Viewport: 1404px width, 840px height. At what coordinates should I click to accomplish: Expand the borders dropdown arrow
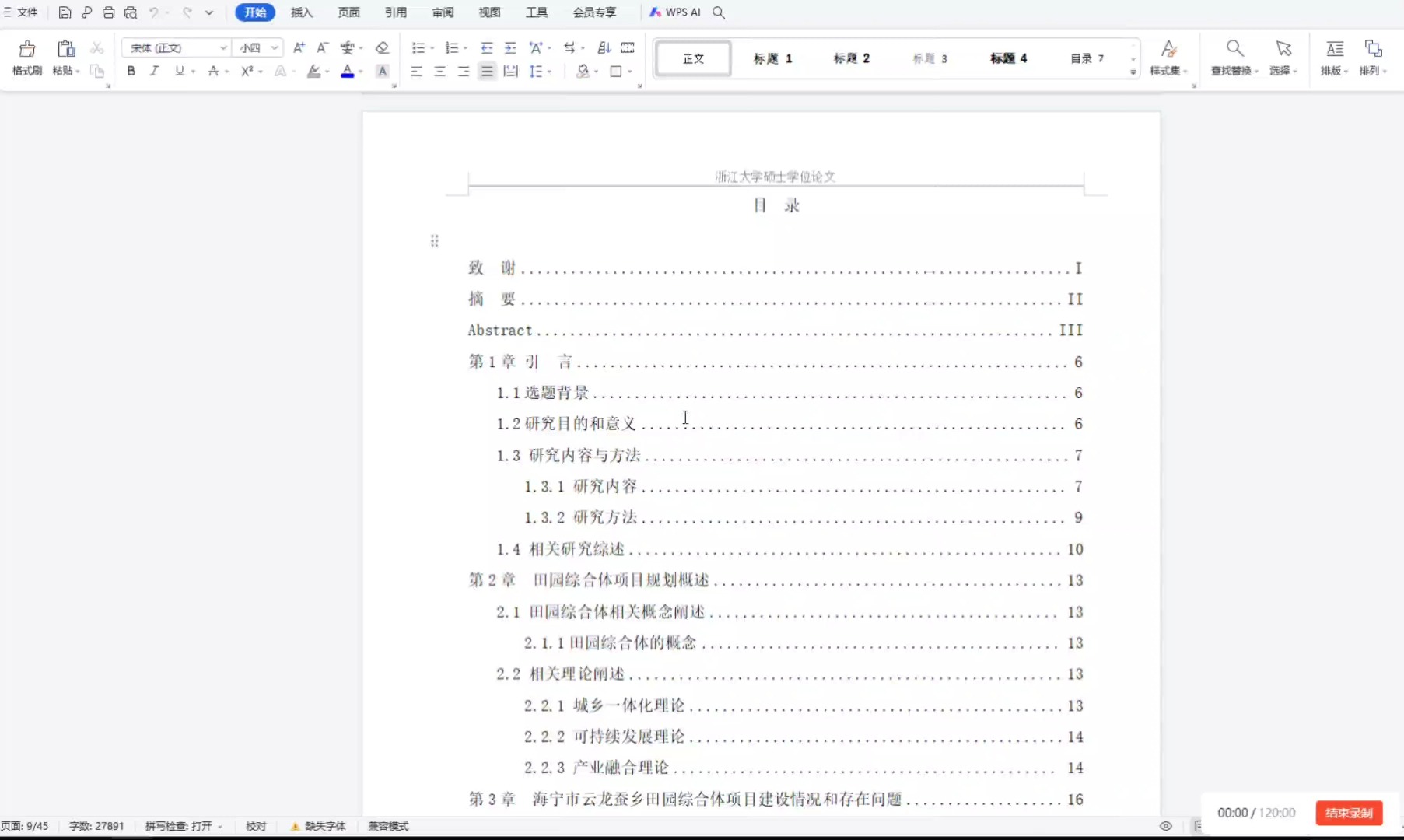629,72
